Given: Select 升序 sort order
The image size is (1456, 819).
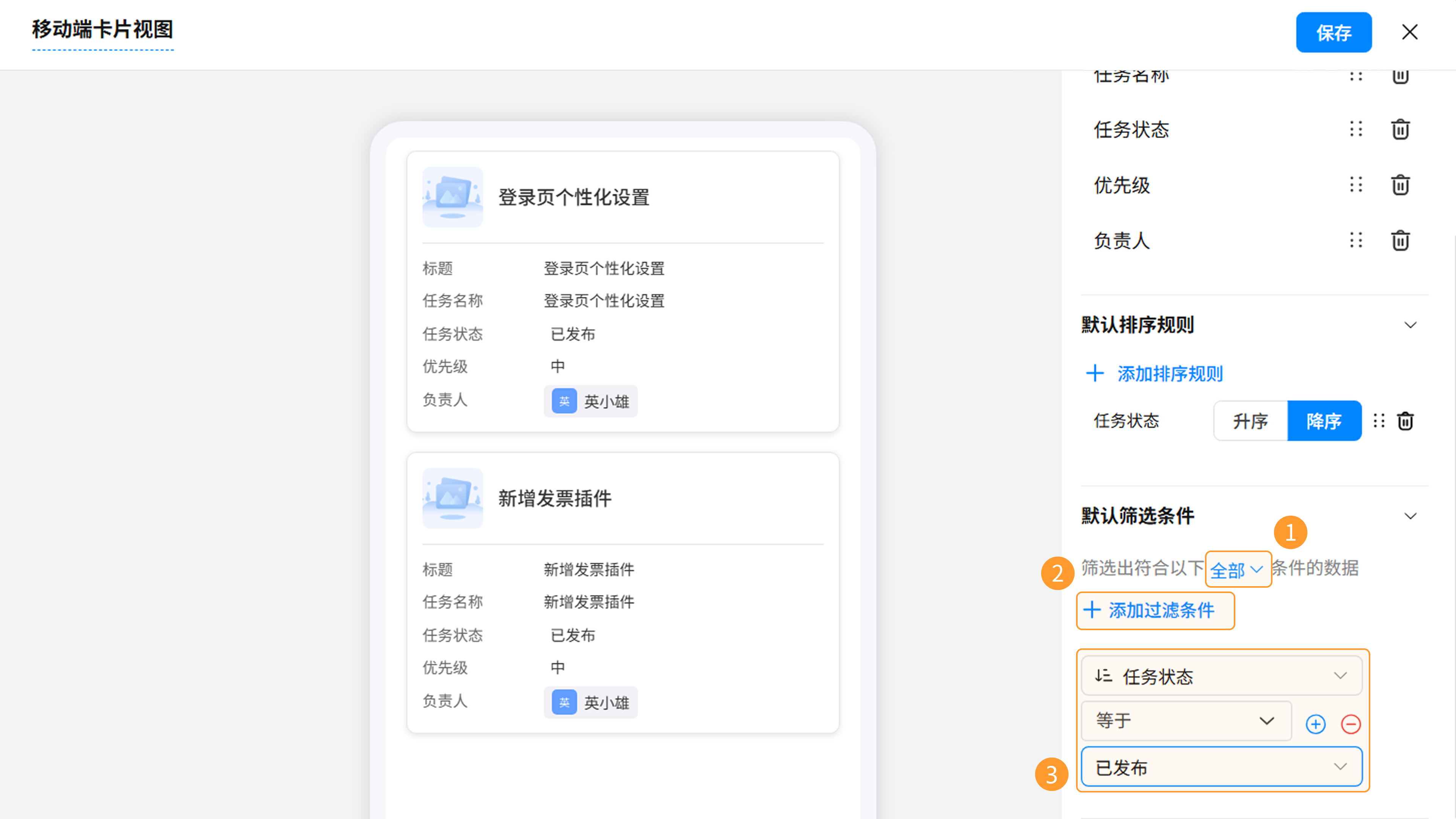Looking at the screenshot, I should pyautogui.click(x=1250, y=421).
